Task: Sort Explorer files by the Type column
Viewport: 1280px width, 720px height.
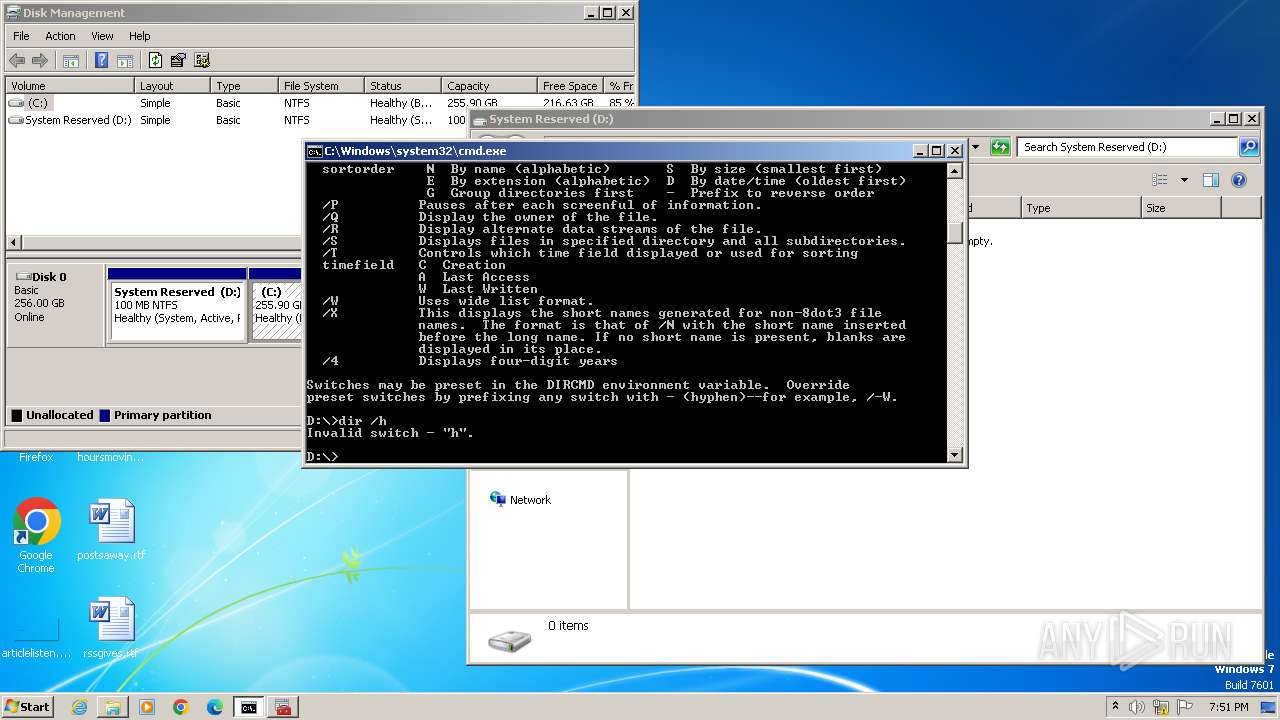Action: [x=1081, y=208]
